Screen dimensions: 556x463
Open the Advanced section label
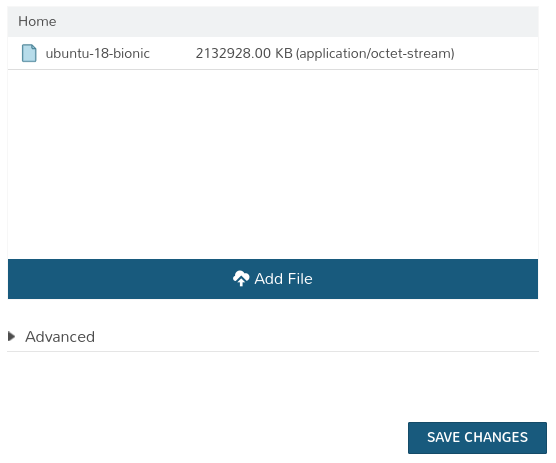(60, 337)
